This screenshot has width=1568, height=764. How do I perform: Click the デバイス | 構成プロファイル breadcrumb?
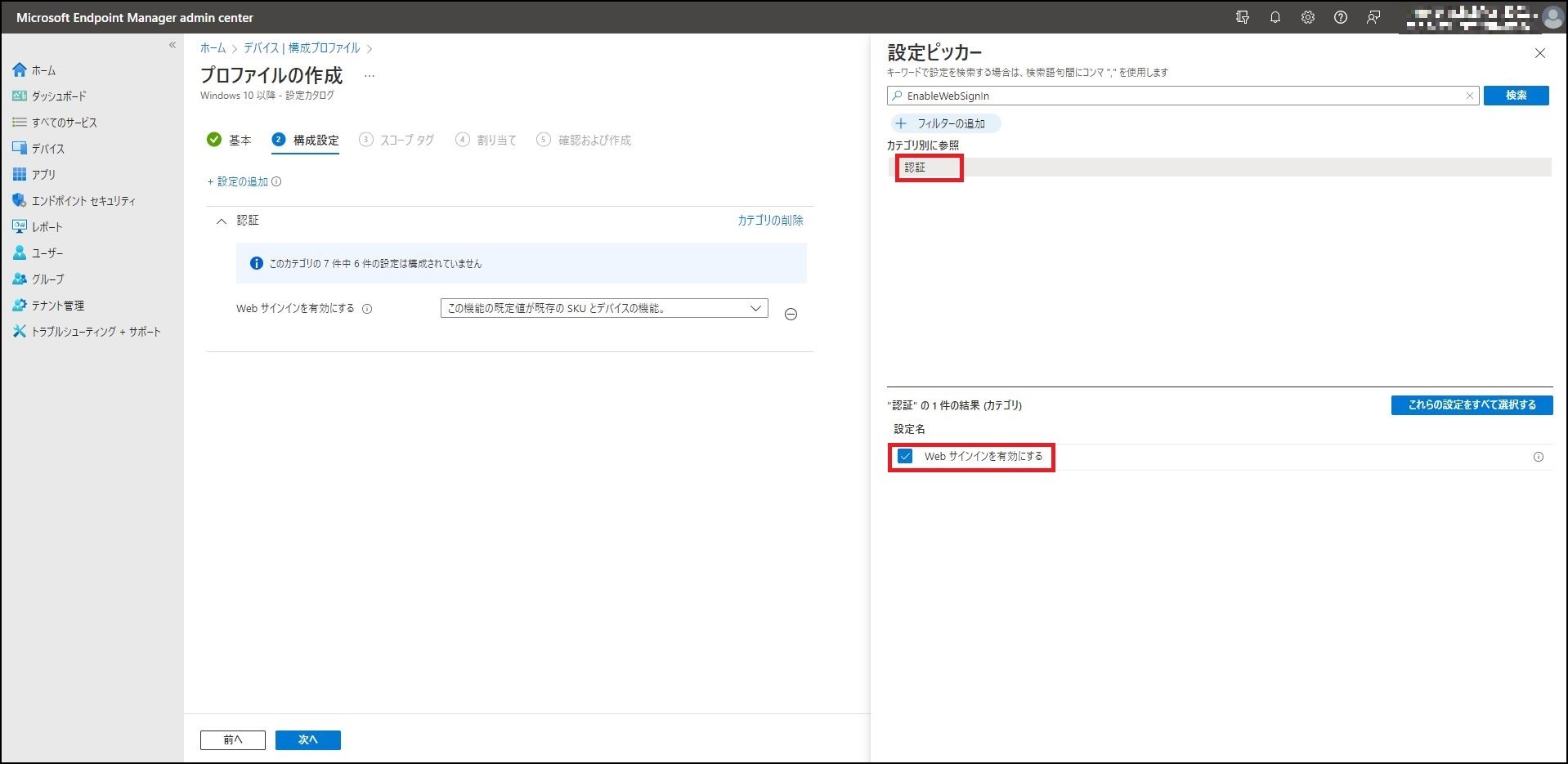tap(302, 48)
